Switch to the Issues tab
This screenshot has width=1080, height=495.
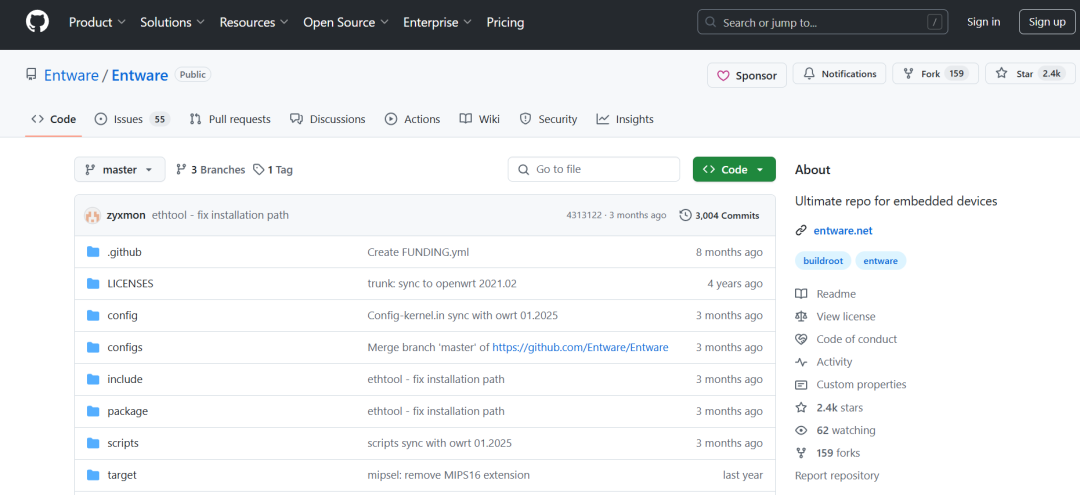132,119
